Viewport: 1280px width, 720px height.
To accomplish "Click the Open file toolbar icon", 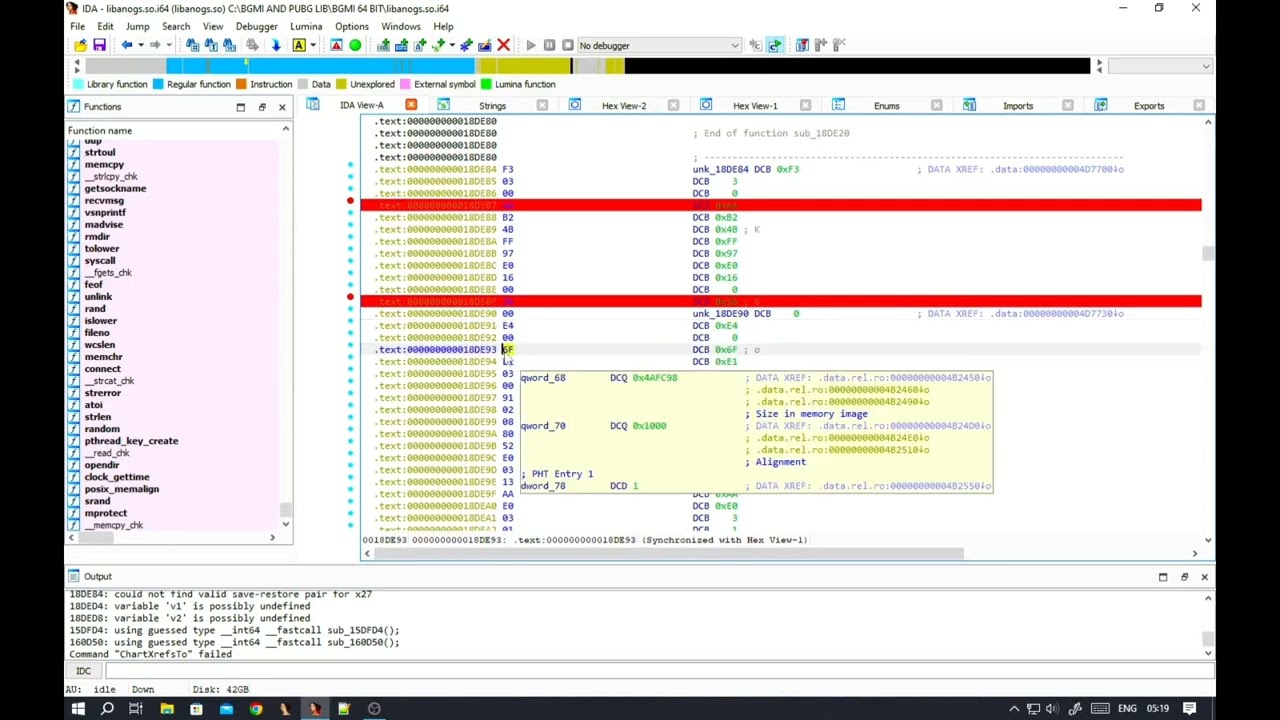I will 80,45.
